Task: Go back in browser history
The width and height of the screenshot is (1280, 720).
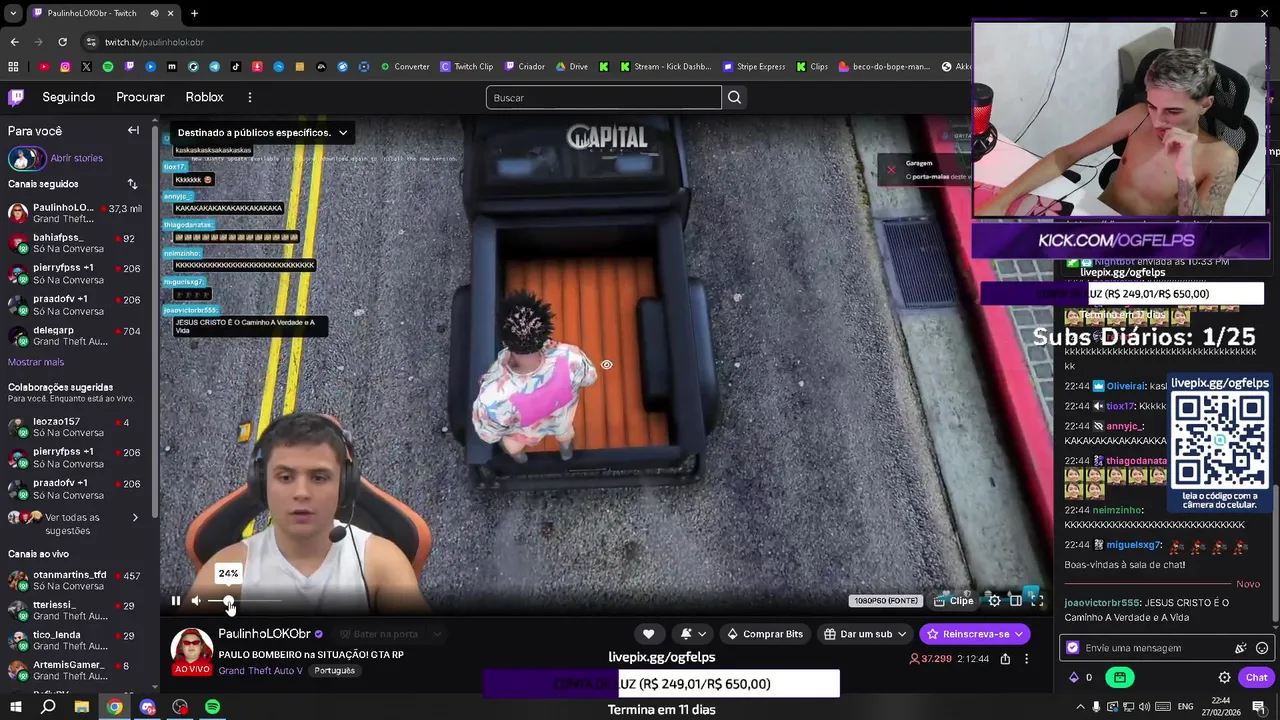Action: coord(14,42)
